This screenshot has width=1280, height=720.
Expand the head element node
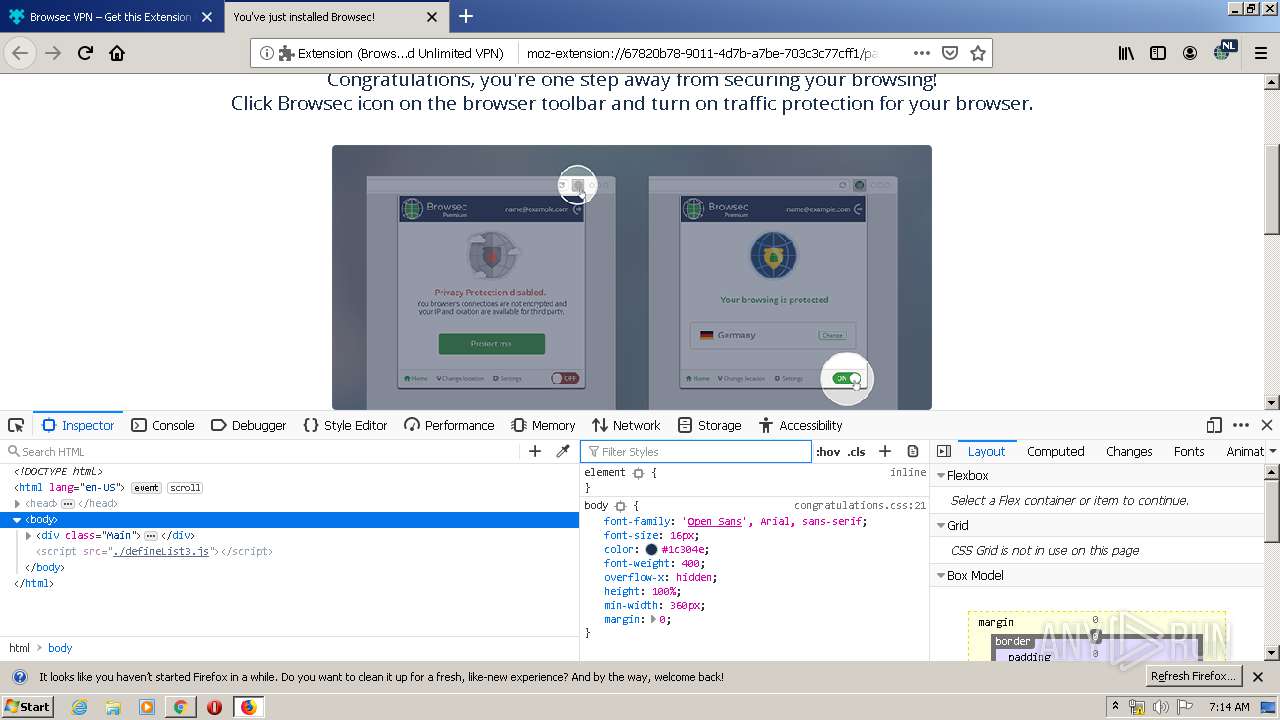pos(18,503)
